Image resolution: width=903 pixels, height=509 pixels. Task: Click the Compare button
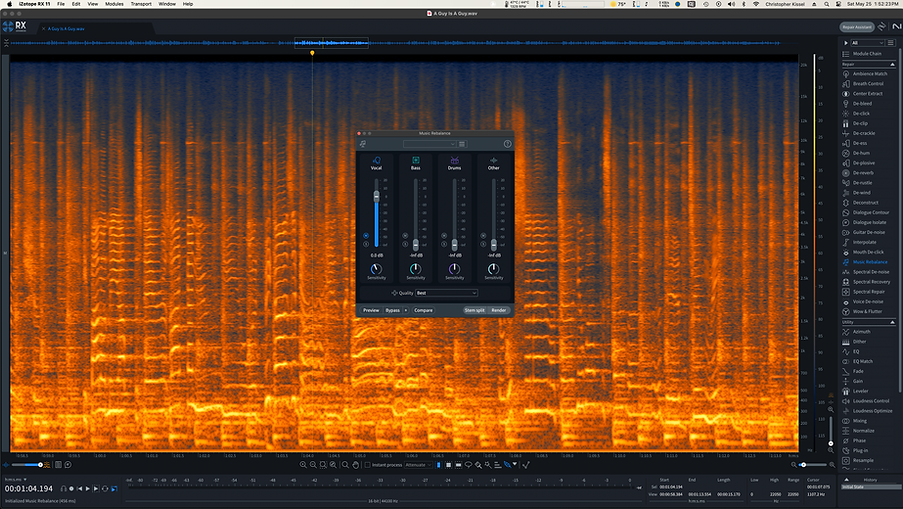click(423, 310)
